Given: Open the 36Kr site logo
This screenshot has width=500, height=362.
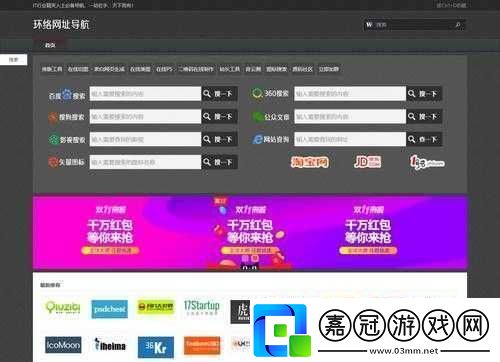Looking at the screenshot, I should click(x=156, y=347).
